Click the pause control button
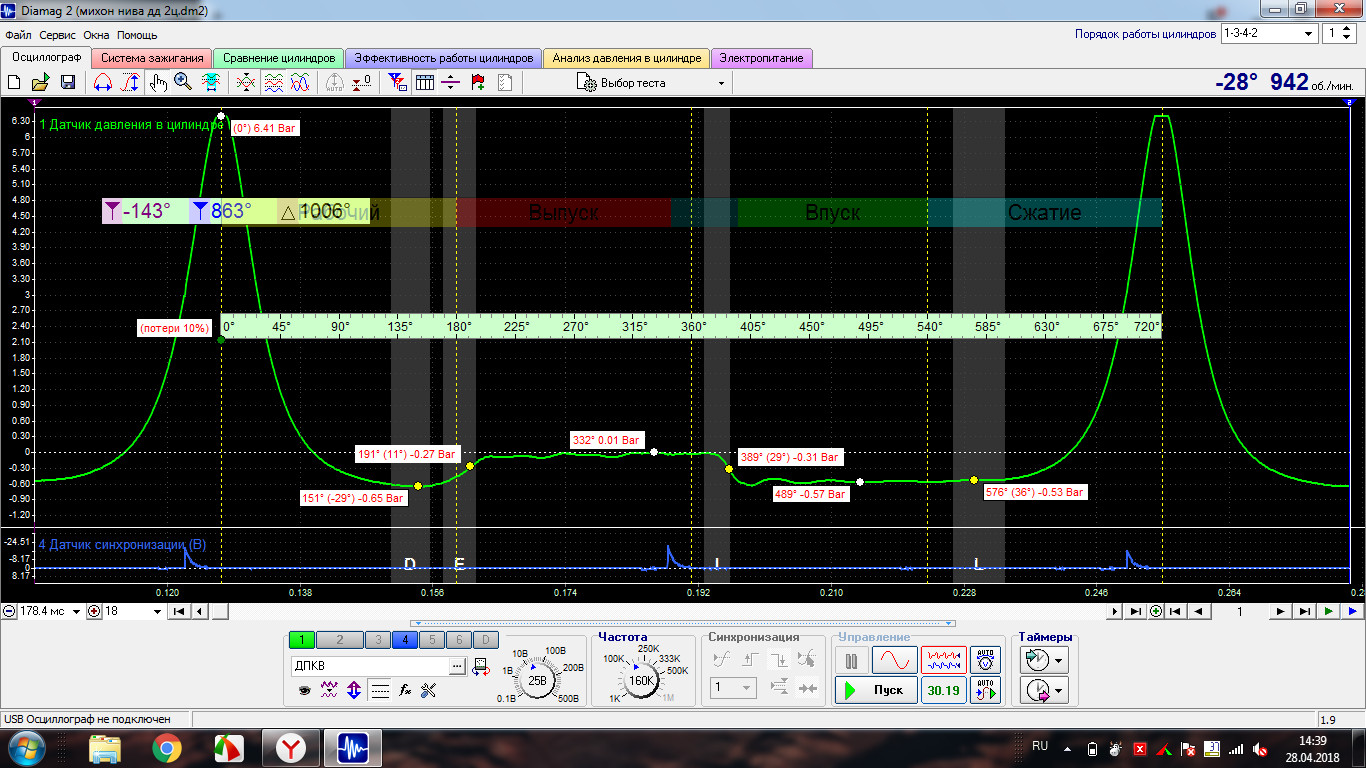 pyautogui.click(x=851, y=660)
